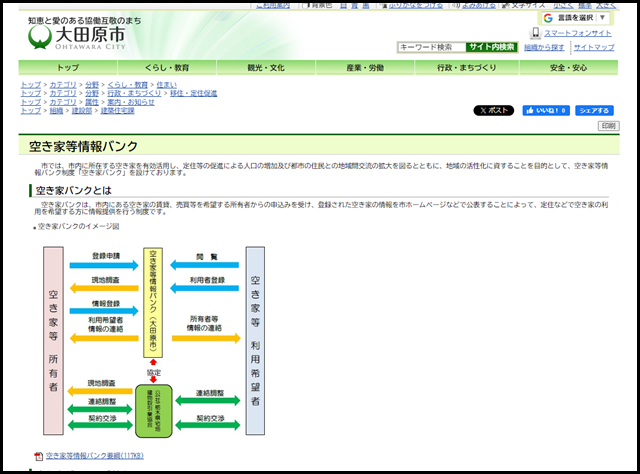Click the Google icon in language selector
Image resolution: width=640 pixels, height=474 pixels.
tap(548, 18)
